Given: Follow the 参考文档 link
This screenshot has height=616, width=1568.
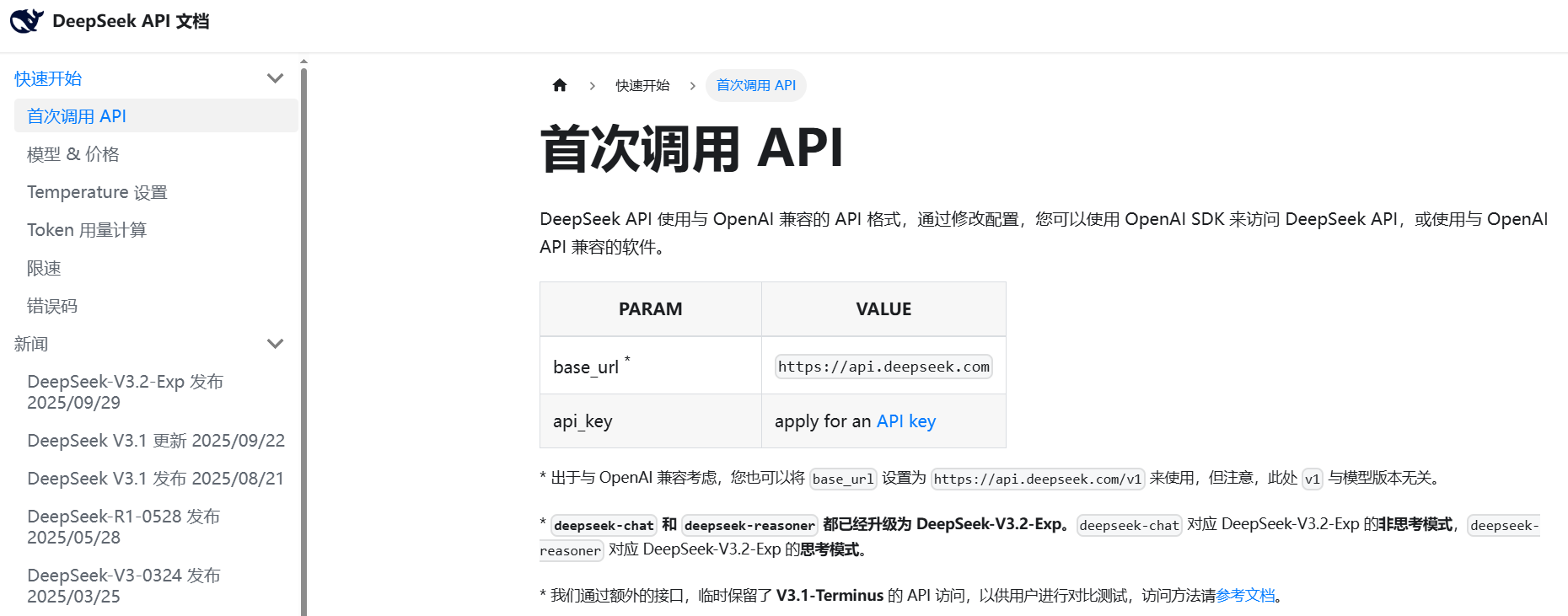Looking at the screenshot, I should coord(1245,596).
